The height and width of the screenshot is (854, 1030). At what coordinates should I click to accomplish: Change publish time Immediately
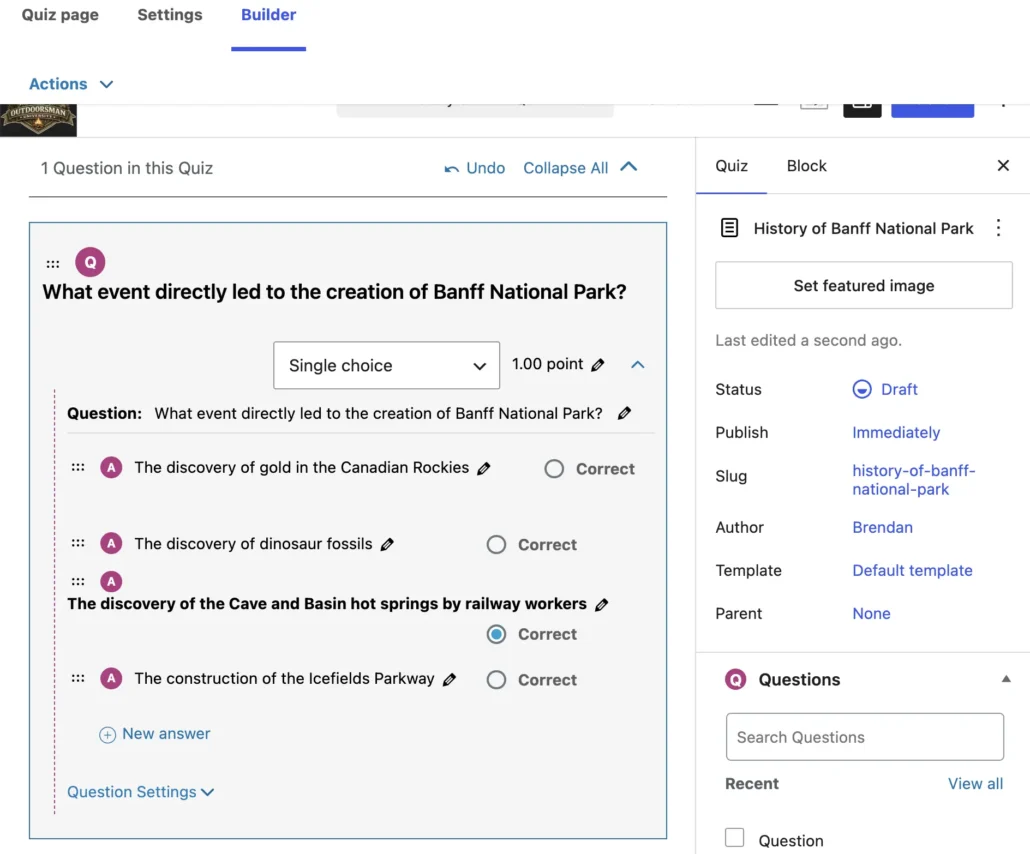point(896,433)
